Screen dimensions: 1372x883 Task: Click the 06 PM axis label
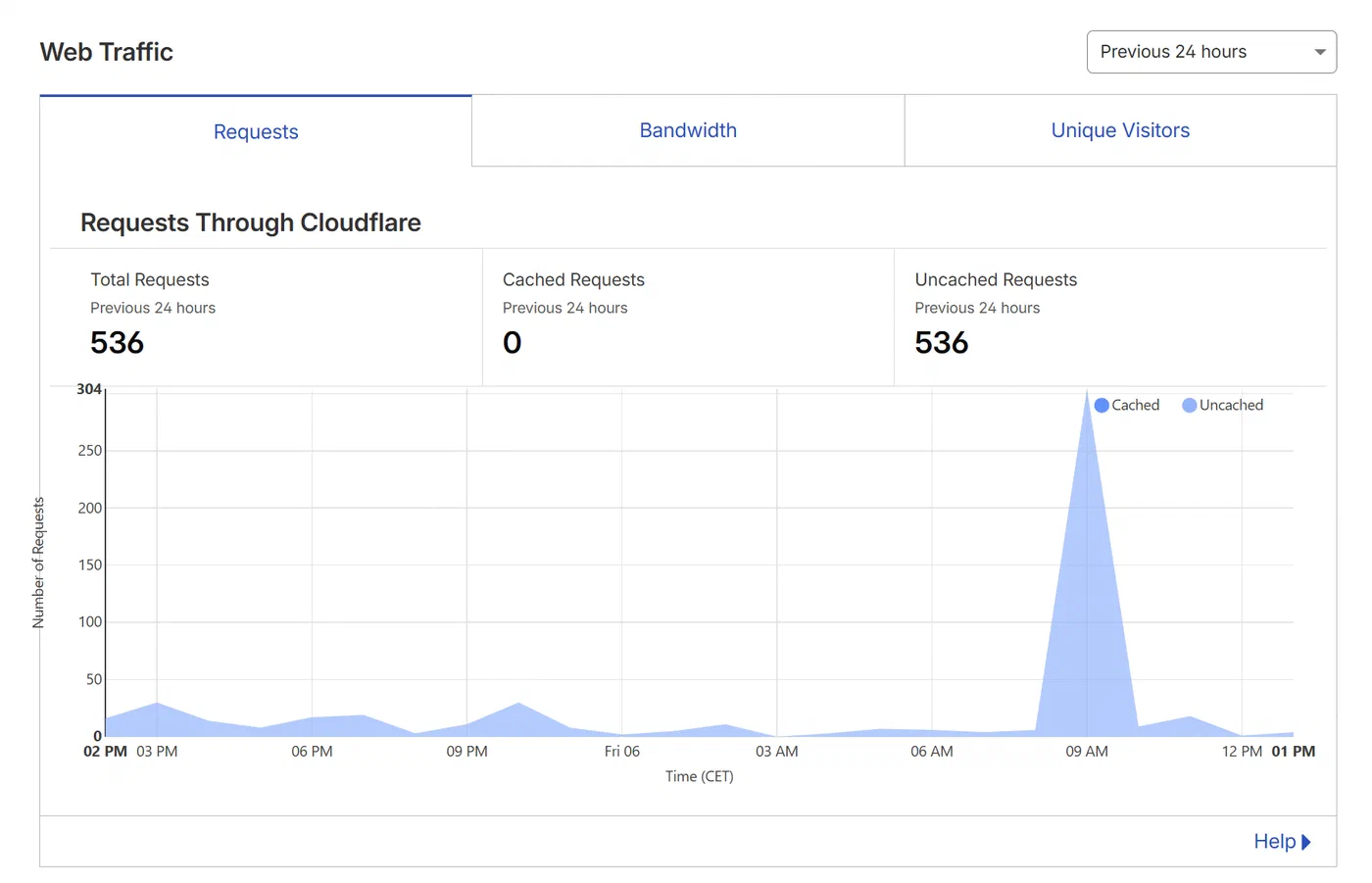coord(312,752)
